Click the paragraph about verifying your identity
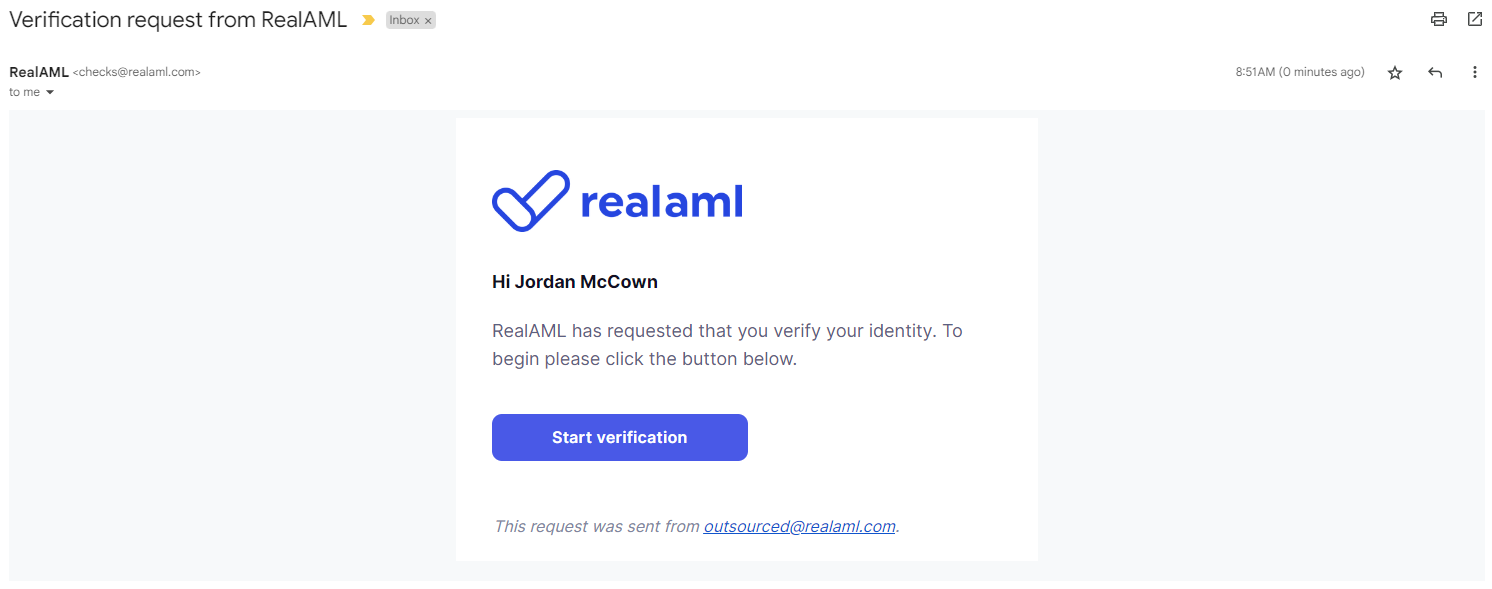This screenshot has height=589, width=1492. click(727, 344)
